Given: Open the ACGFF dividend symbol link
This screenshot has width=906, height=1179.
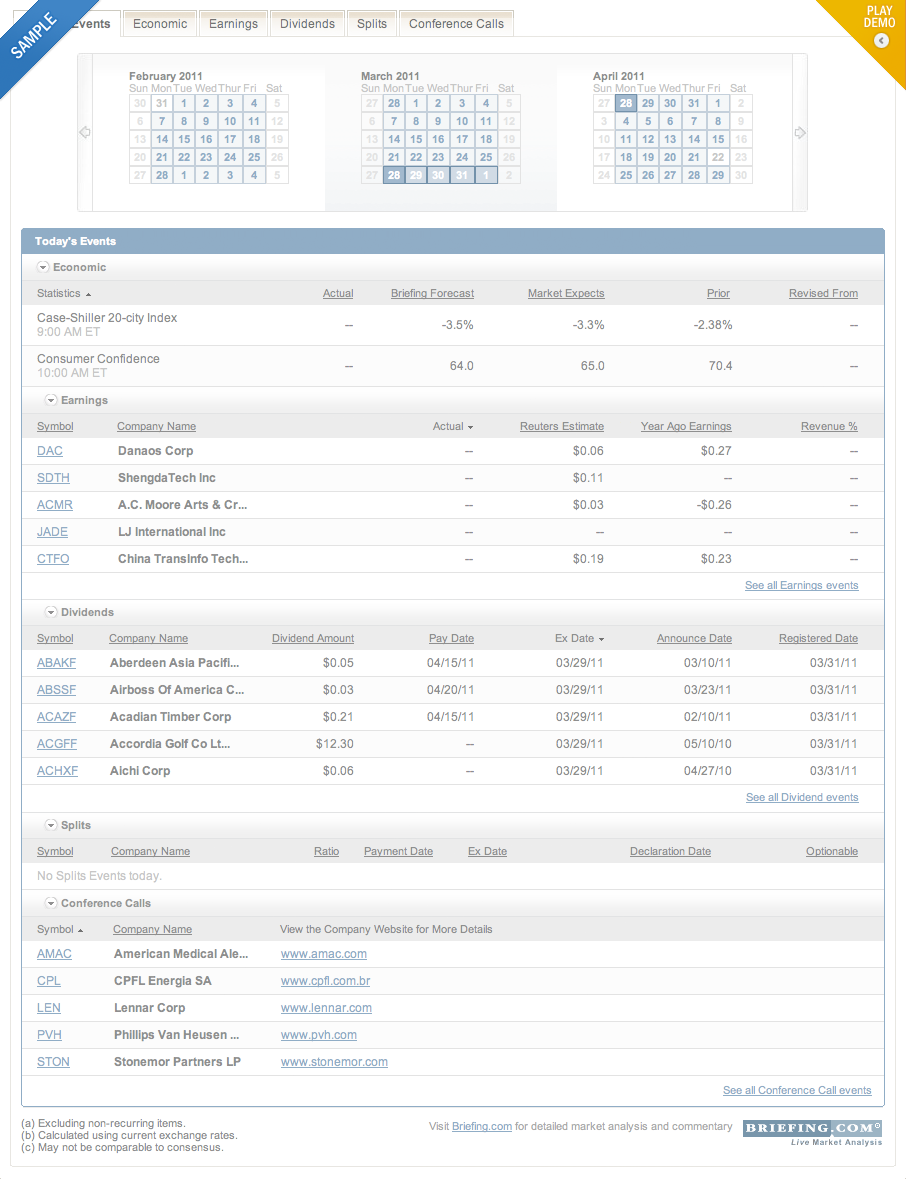Looking at the screenshot, I should point(57,744).
